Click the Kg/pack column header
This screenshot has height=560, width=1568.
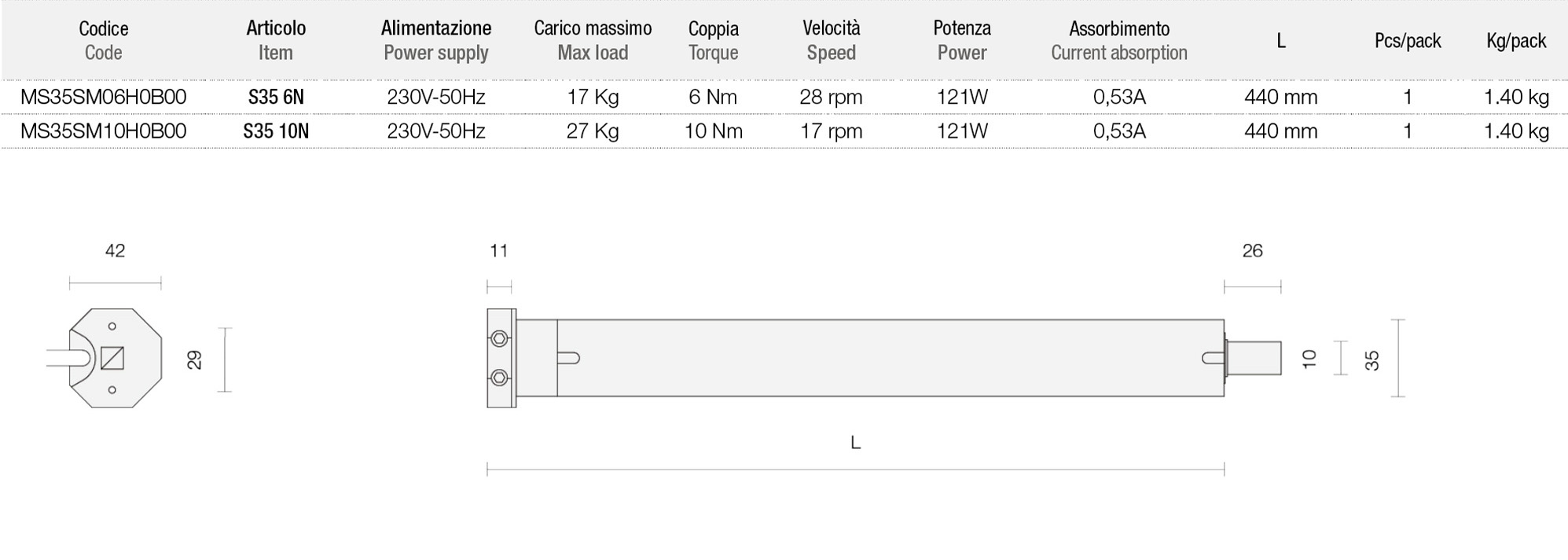pos(1516,41)
